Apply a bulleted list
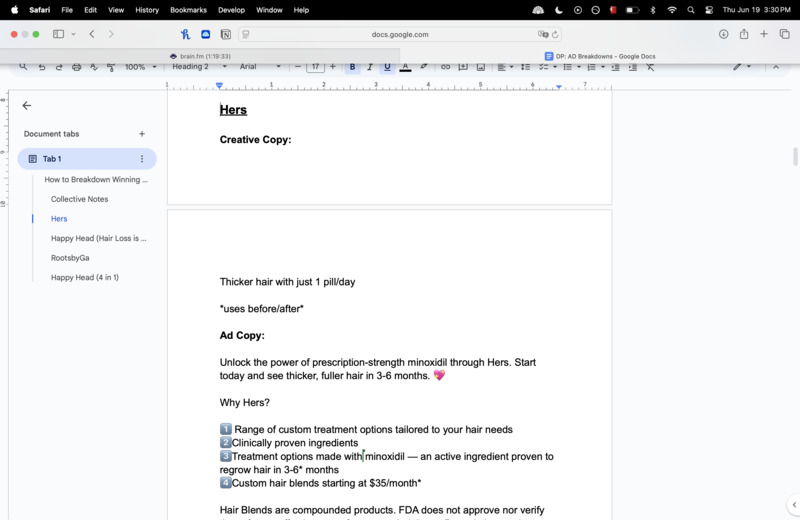The height and width of the screenshot is (520, 800). click(567, 67)
